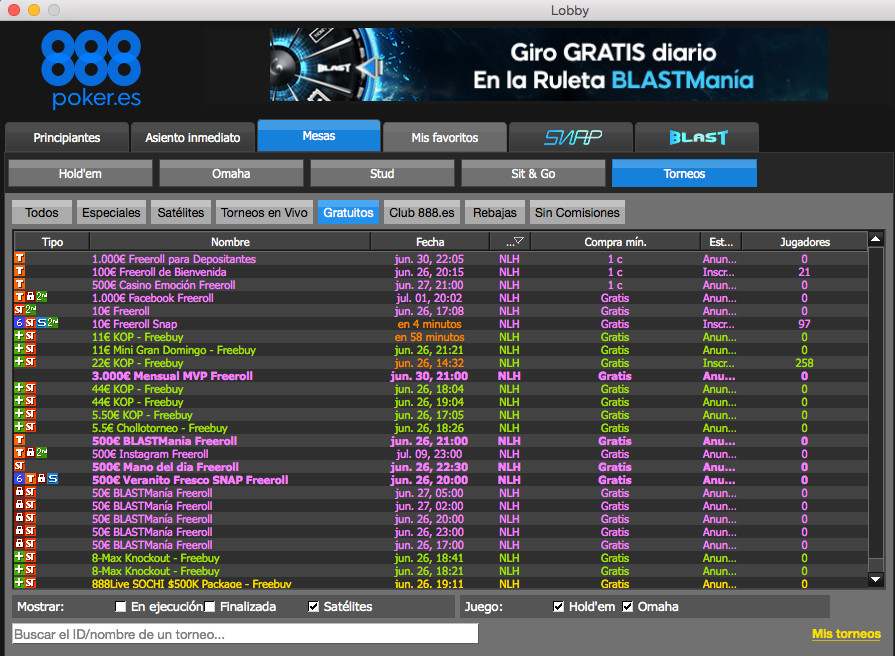Viewport: 895px width, 656px height.
Task: Enable the Finalizada checkbox
Action: (x=209, y=606)
